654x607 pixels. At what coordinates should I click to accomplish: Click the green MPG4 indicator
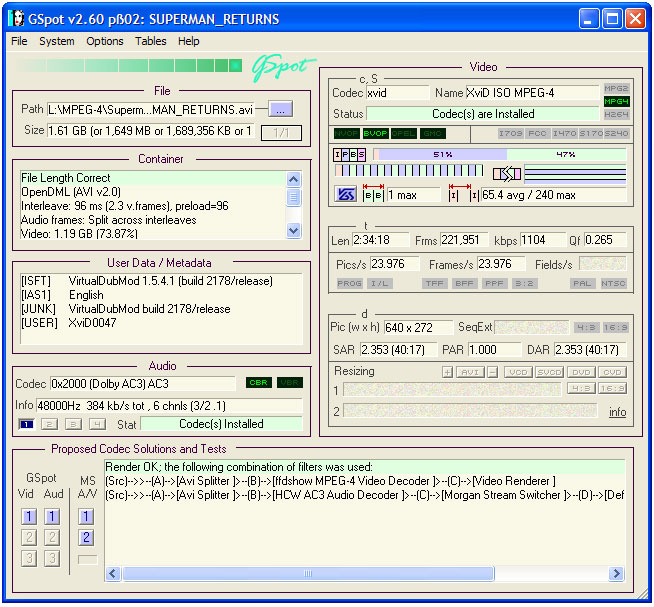pos(616,101)
